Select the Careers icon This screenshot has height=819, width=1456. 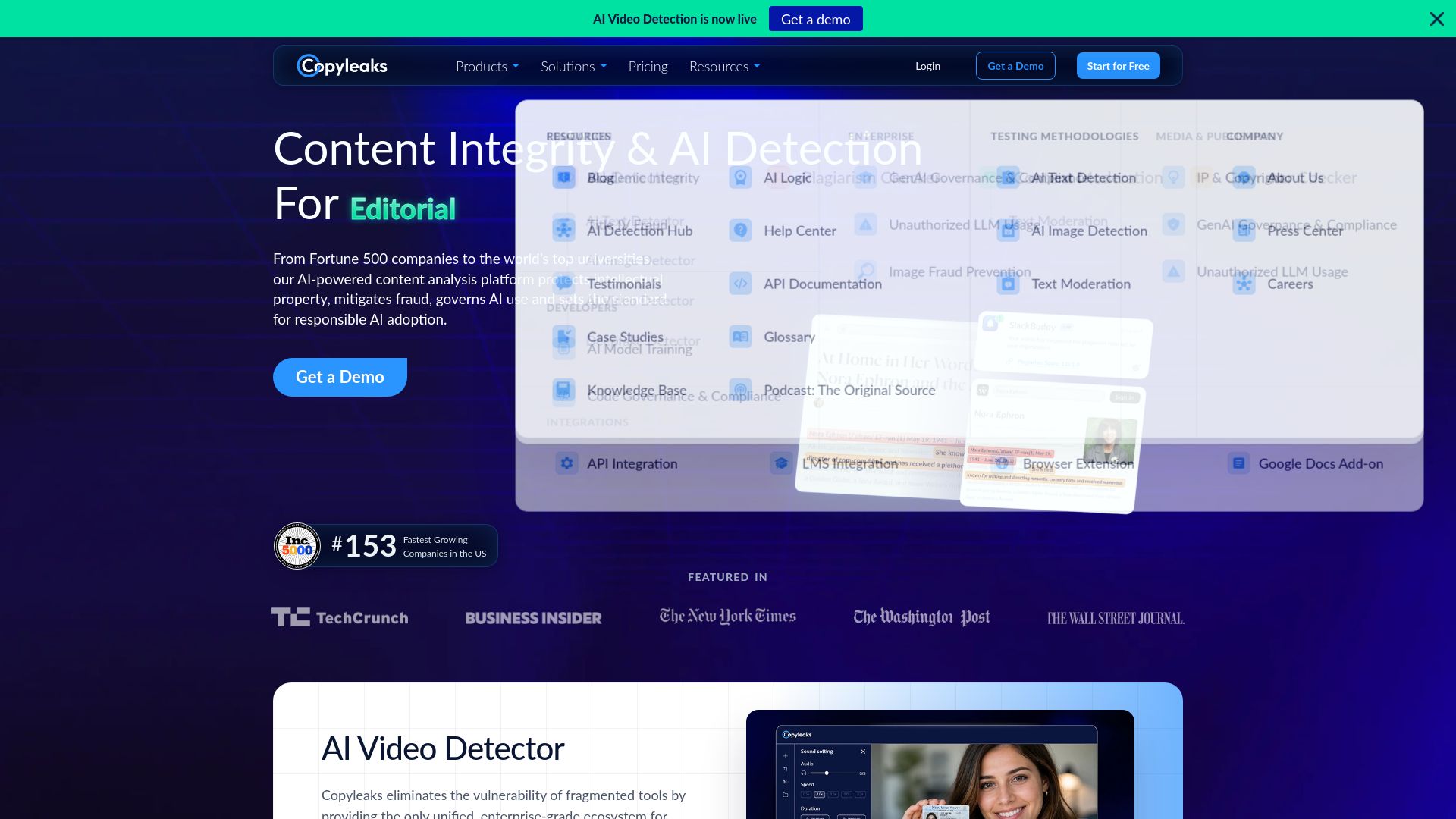pyautogui.click(x=1244, y=284)
